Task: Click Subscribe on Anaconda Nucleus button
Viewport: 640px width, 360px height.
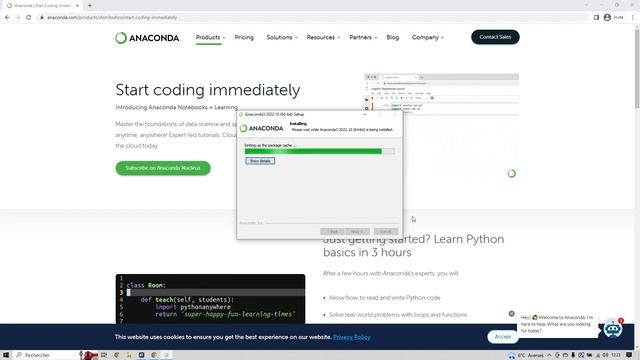Action: point(163,168)
